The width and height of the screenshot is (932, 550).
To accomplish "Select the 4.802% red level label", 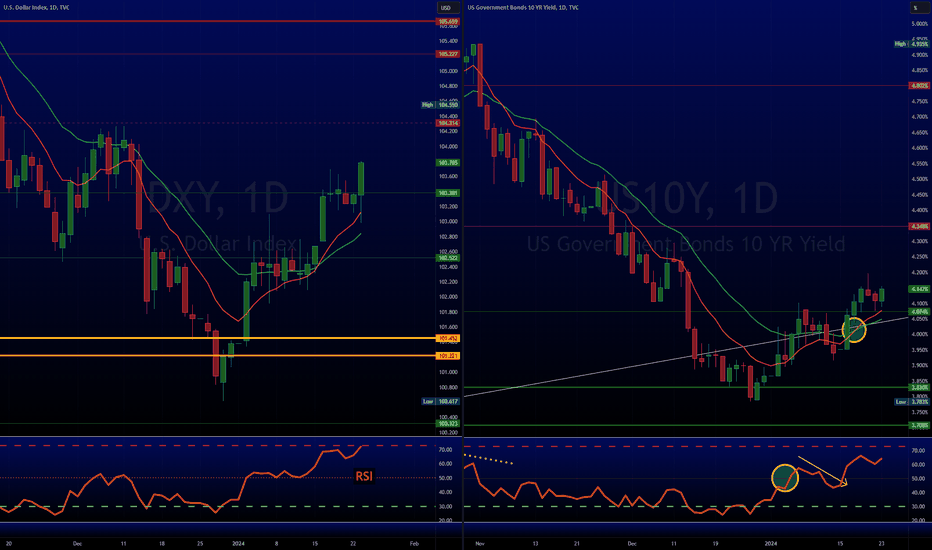I will pyautogui.click(x=920, y=86).
